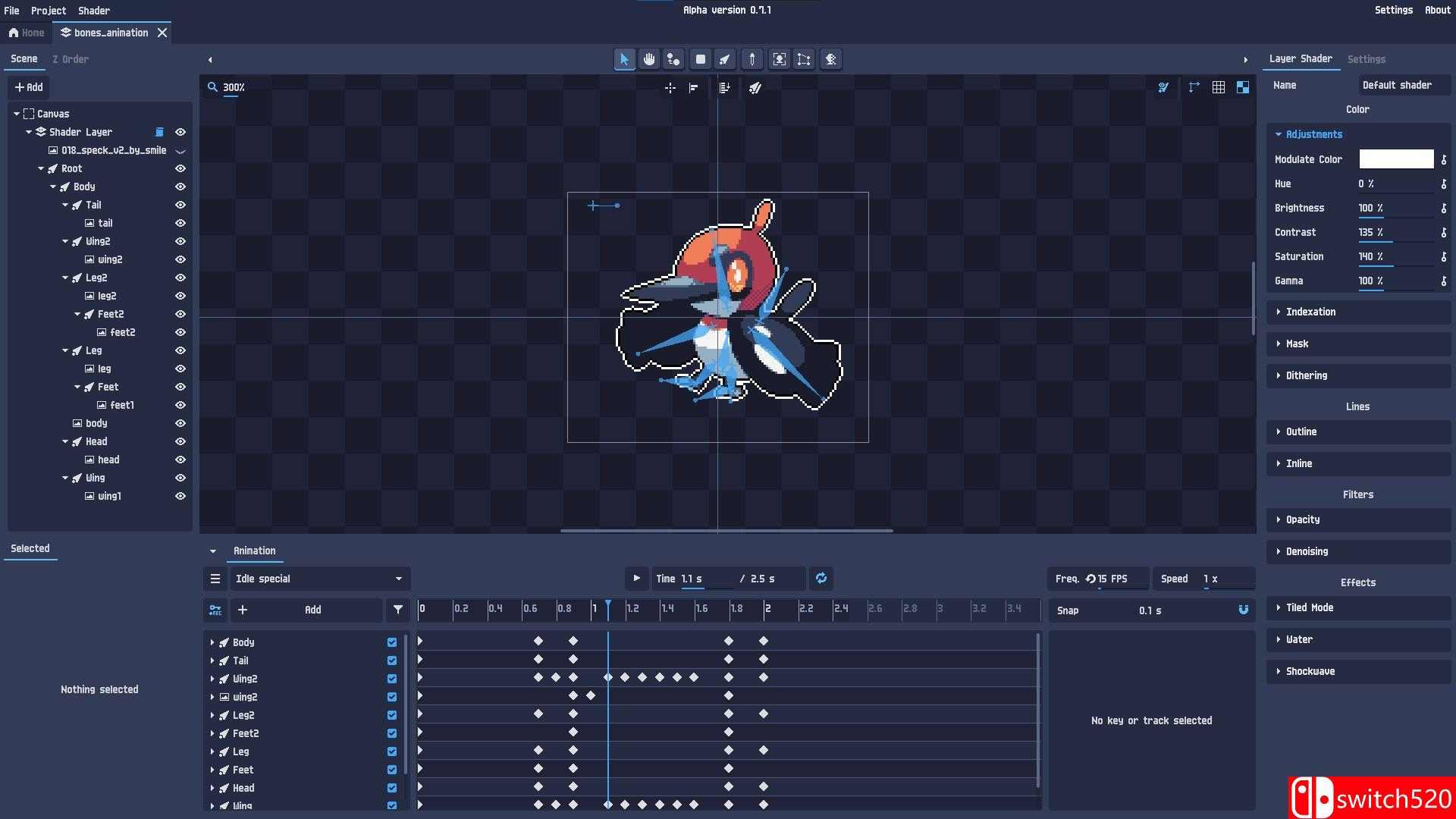Select the Pan/Hand tool in the toolbar
Image resolution: width=1456 pixels, height=819 pixels.
(x=649, y=59)
